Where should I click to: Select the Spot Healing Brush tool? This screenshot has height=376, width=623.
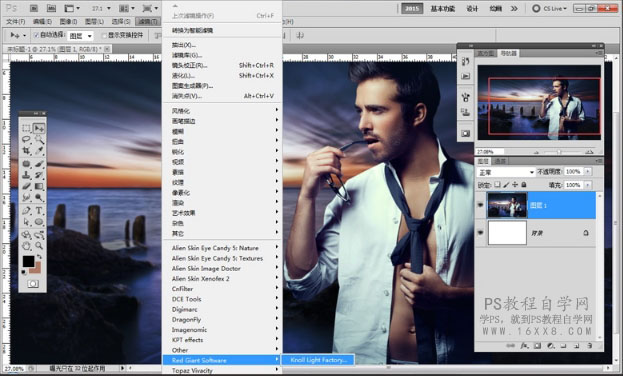pos(27,163)
